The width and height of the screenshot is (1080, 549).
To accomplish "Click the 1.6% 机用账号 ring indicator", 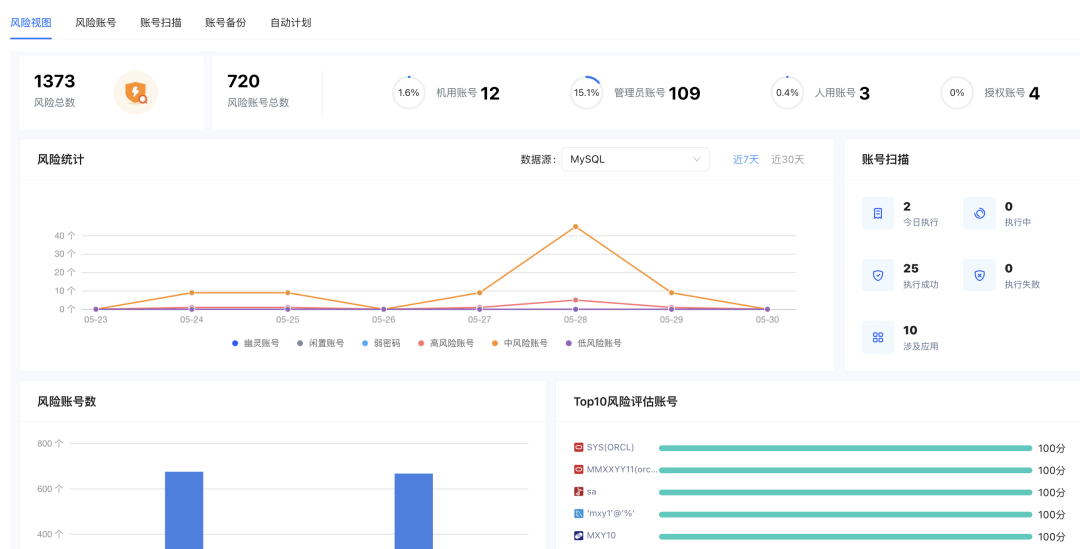I will point(408,92).
